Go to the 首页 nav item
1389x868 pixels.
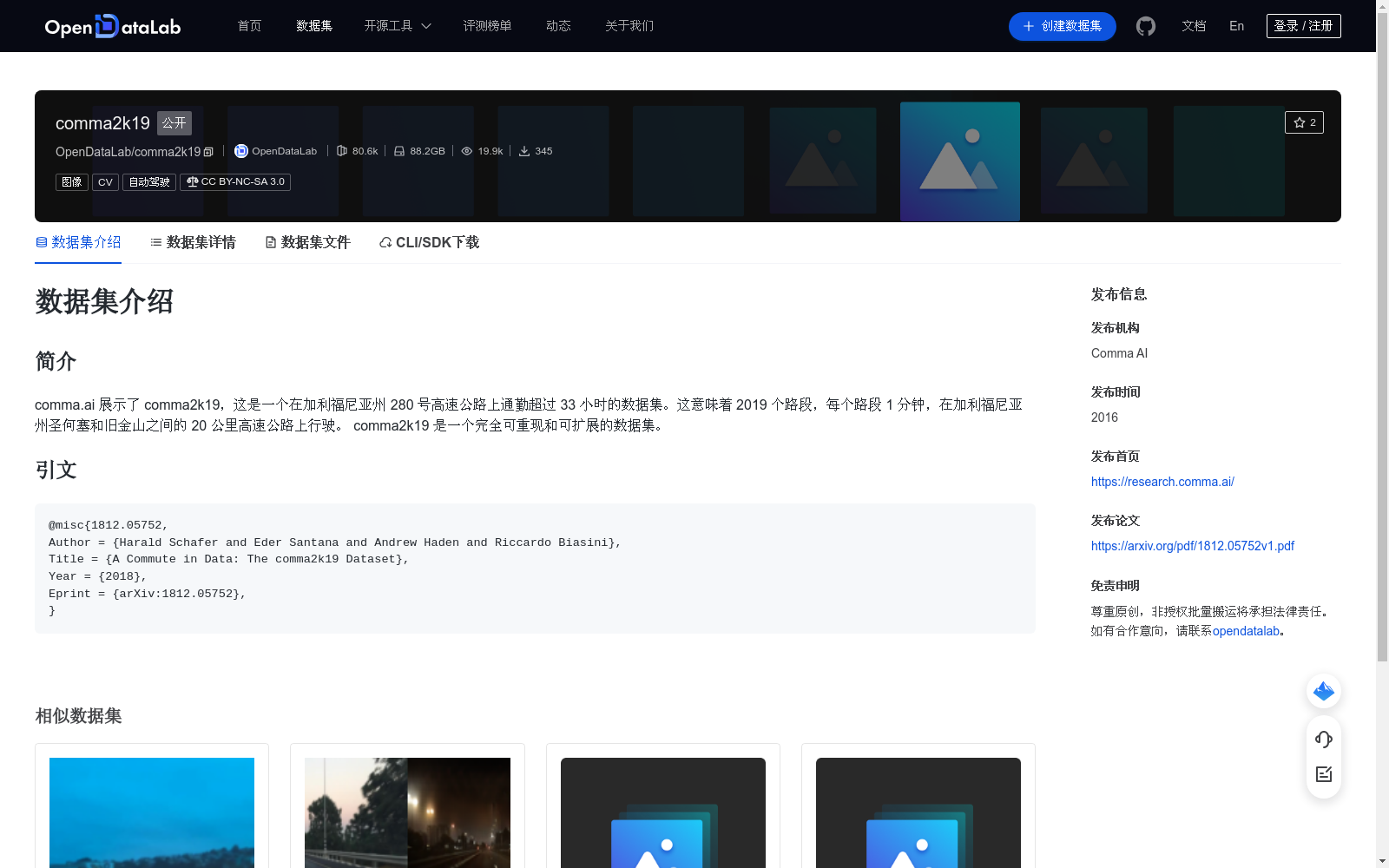coord(249,26)
